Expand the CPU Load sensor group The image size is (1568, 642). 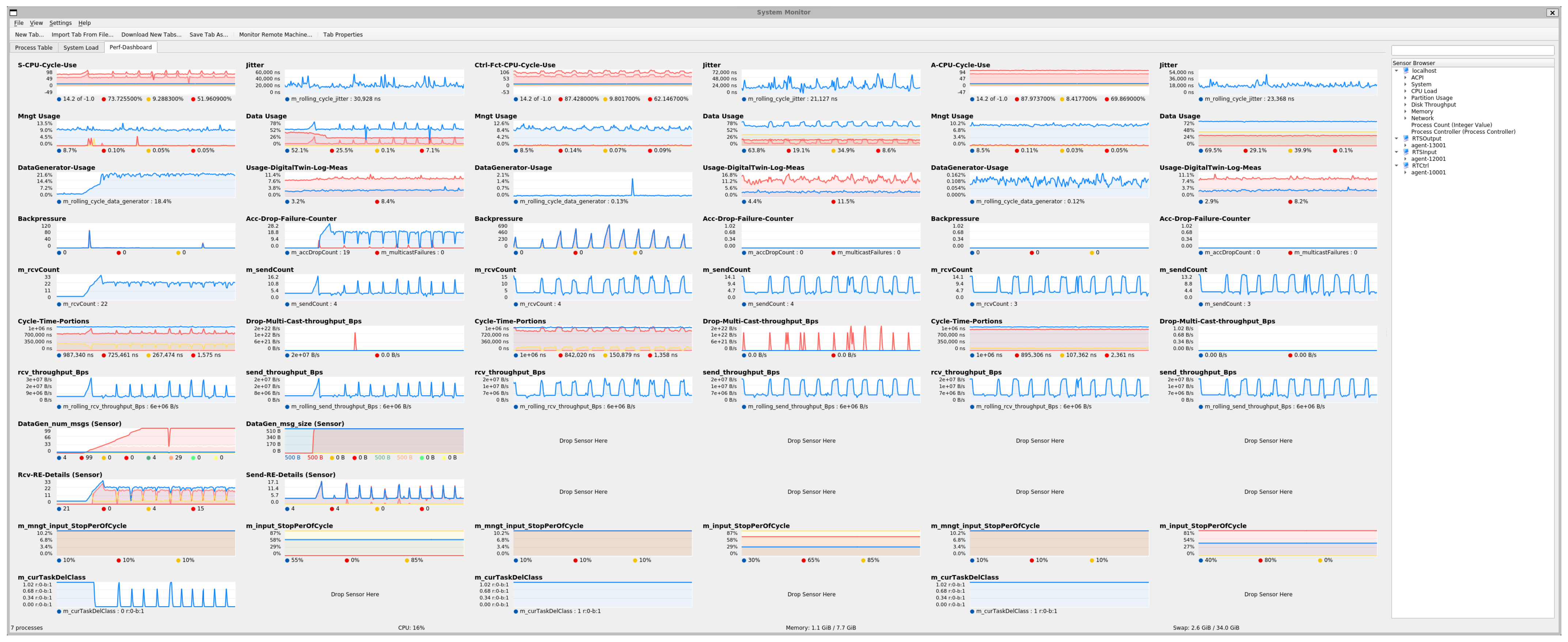1405,91
